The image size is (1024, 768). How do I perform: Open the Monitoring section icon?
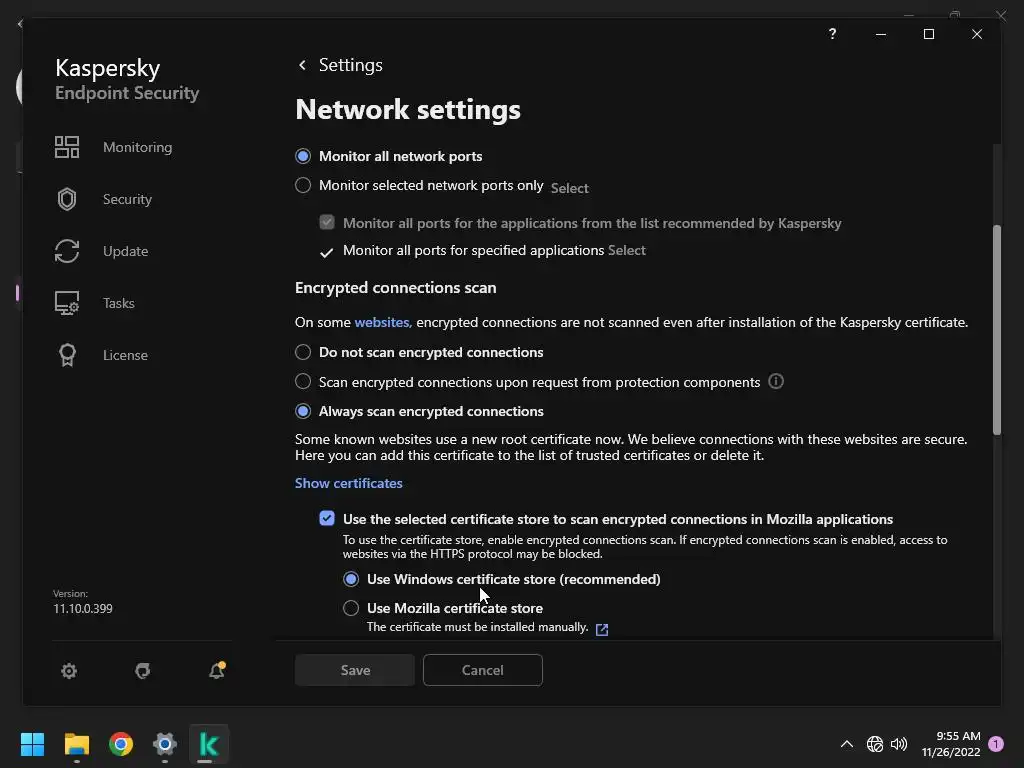pos(67,147)
